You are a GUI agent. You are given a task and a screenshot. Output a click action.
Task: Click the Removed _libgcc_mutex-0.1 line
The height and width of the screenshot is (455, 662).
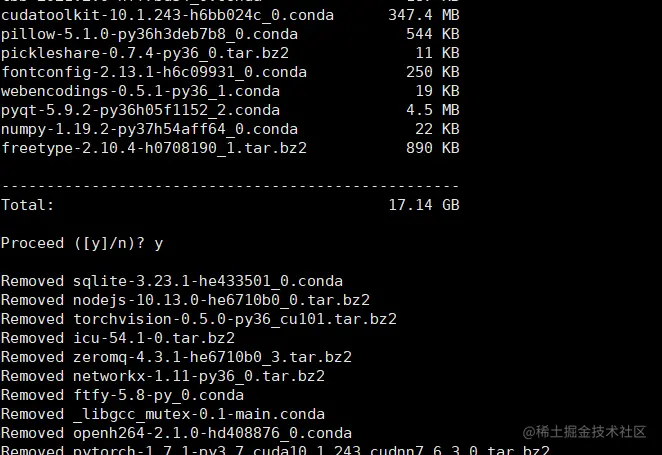point(163,414)
